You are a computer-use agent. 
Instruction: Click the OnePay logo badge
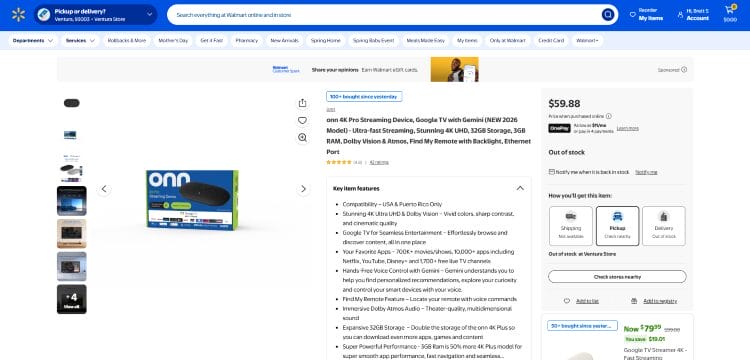pos(559,128)
